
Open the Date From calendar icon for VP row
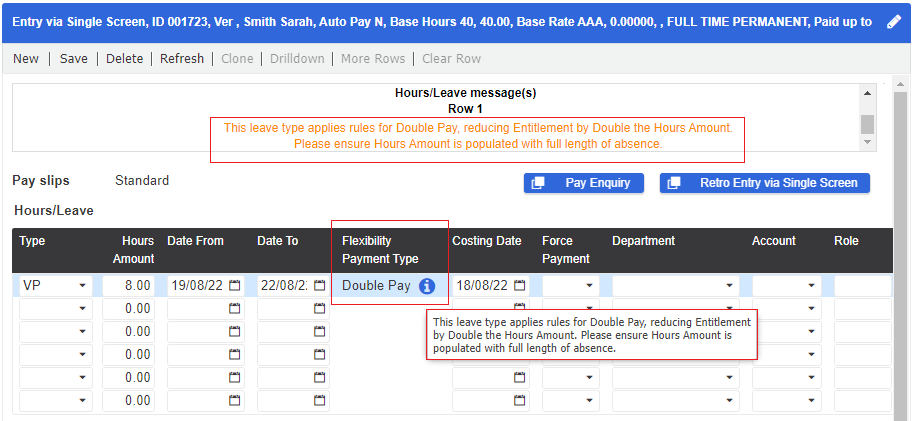pyautogui.click(x=235, y=286)
